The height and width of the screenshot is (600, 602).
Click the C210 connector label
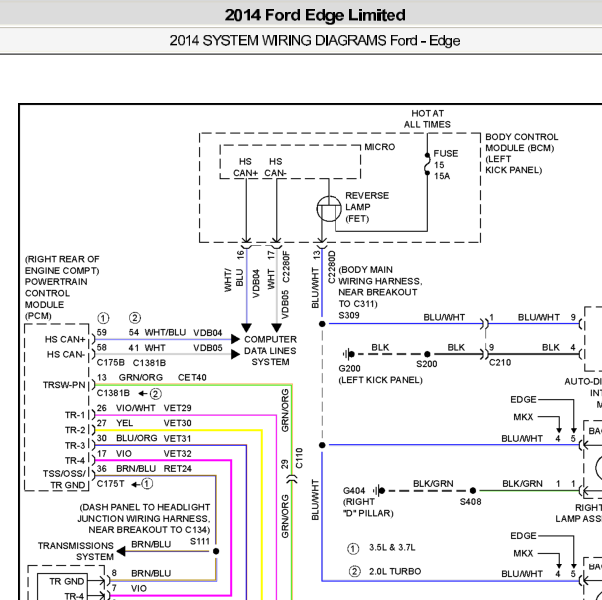tap(500, 362)
